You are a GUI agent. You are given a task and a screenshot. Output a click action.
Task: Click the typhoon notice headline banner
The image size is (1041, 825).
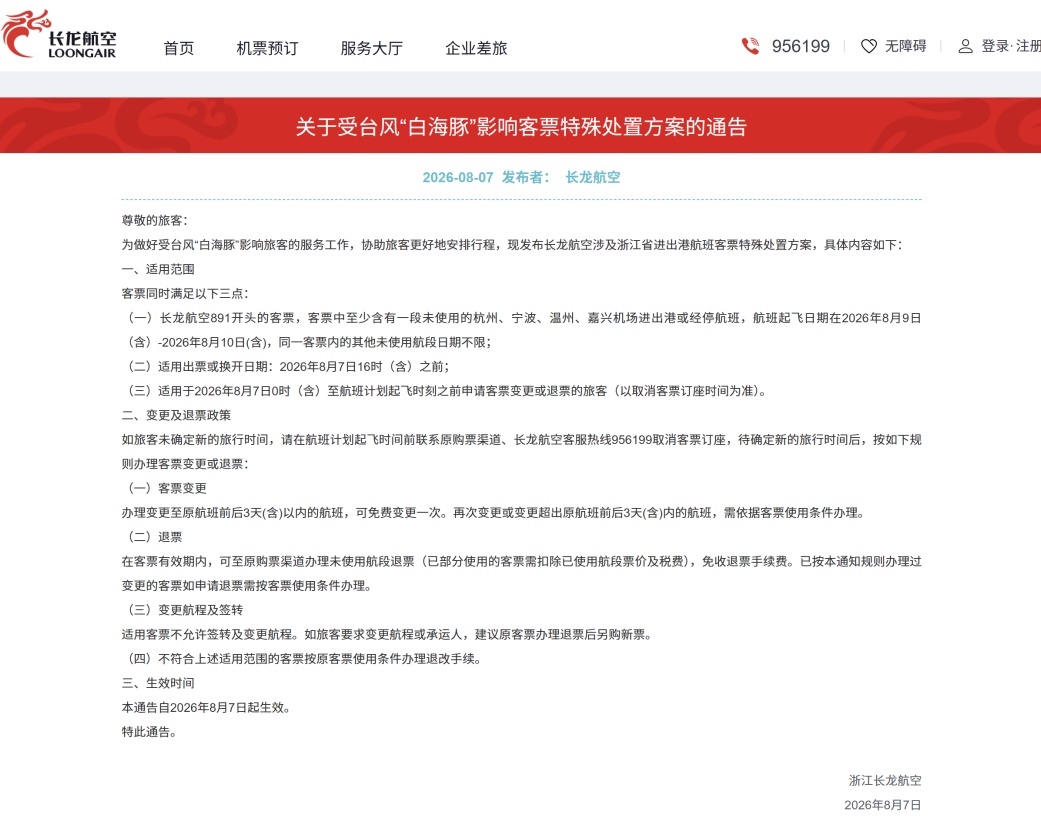click(x=520, y=126)
